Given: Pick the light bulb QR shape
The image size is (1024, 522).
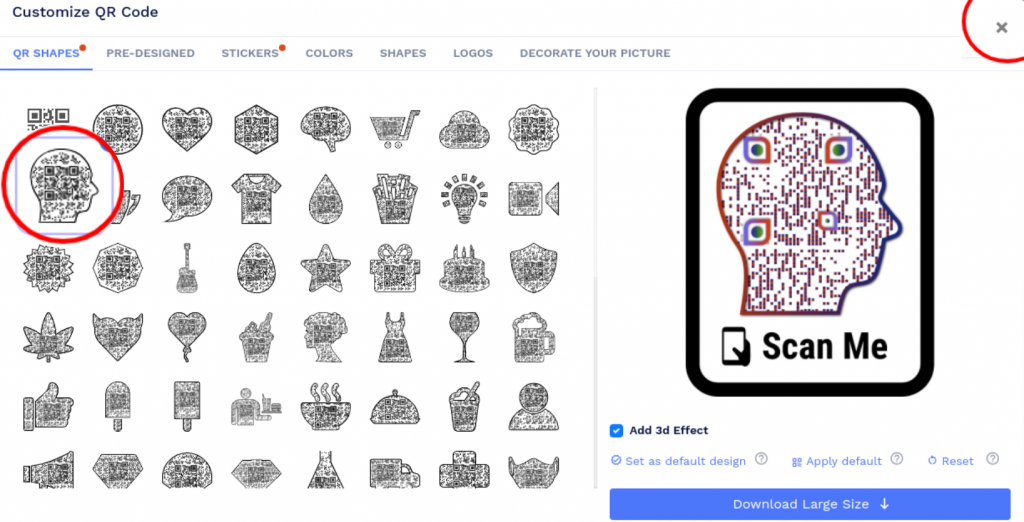Looking at the screenshot, I should coord(464,199).
